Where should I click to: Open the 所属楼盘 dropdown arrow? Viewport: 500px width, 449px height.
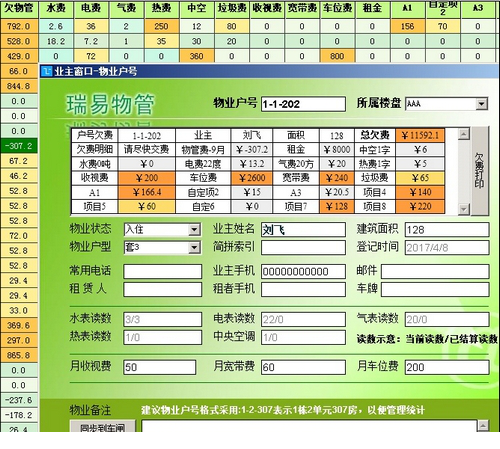click(481, 104)
